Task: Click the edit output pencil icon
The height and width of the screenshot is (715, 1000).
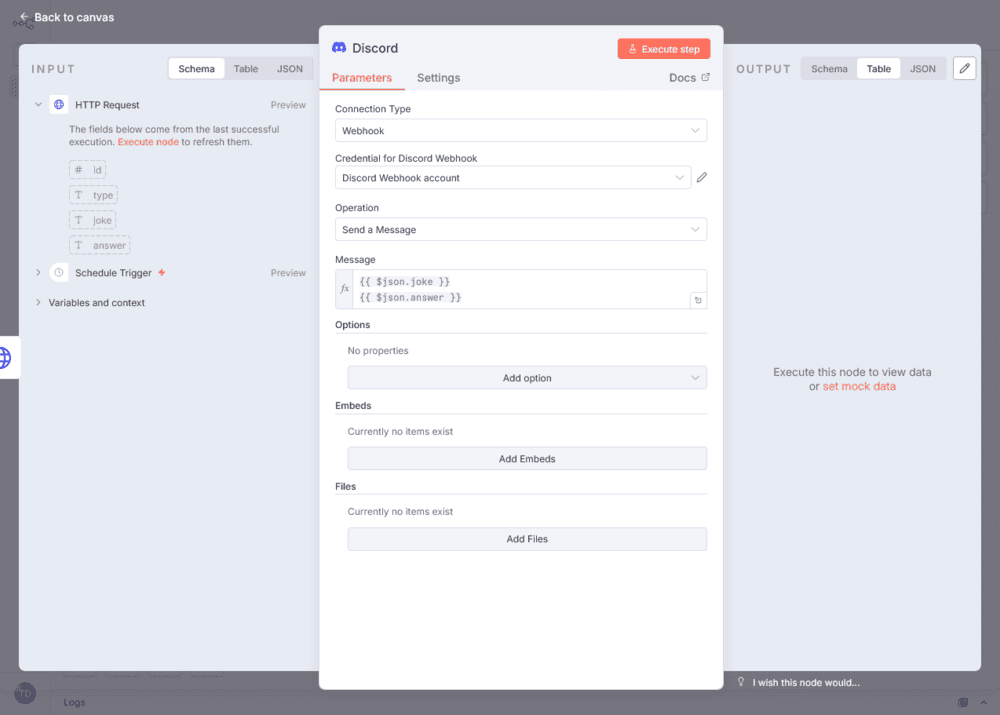Action: click(964, 68)
